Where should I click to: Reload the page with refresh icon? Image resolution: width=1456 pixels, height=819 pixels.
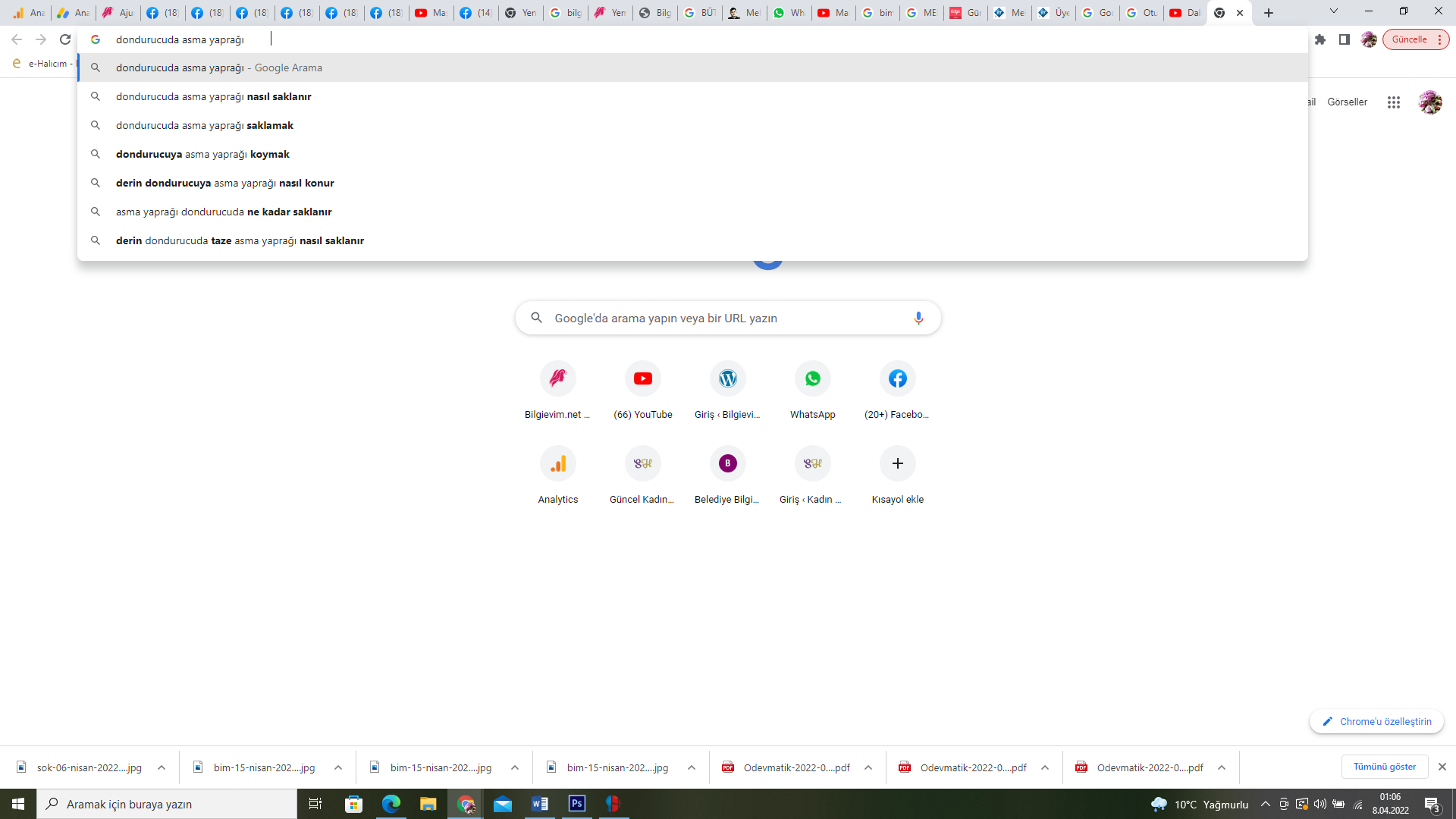[65, 39]
